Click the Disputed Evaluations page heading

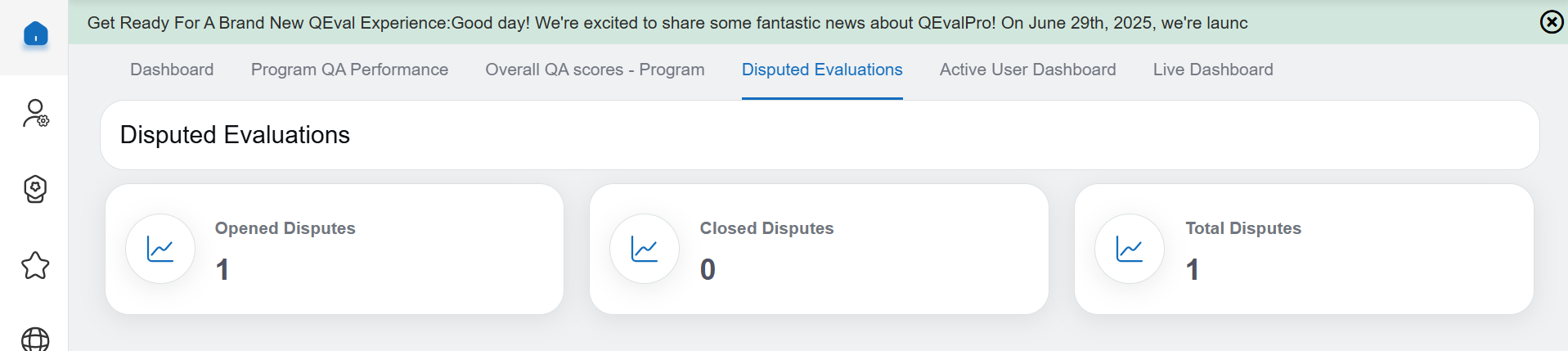coord(235,135)
